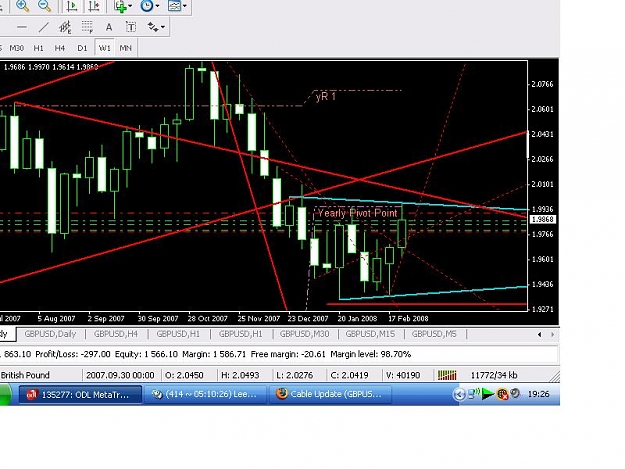The image size is (625, 469).
Task: Open the GBPUSD,M5 chart tab
Action: point(434,334)
